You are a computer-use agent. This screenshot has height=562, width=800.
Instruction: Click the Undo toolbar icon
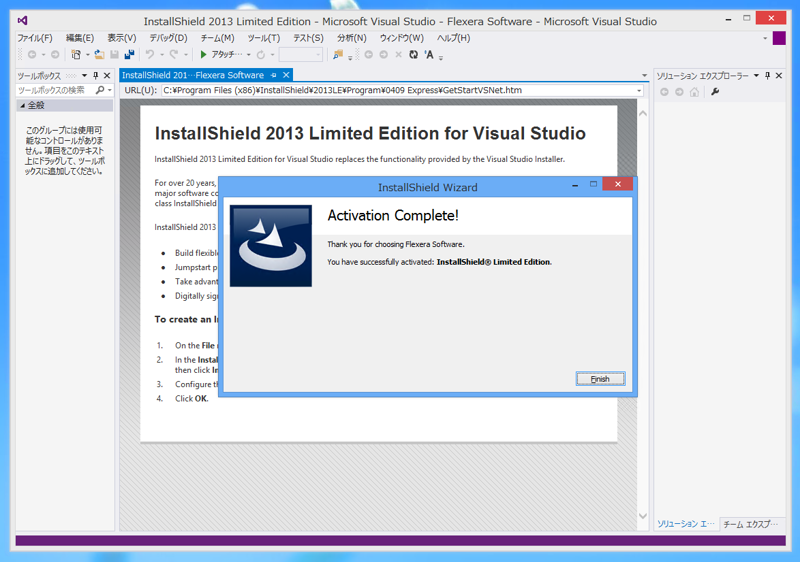[149, 54]
